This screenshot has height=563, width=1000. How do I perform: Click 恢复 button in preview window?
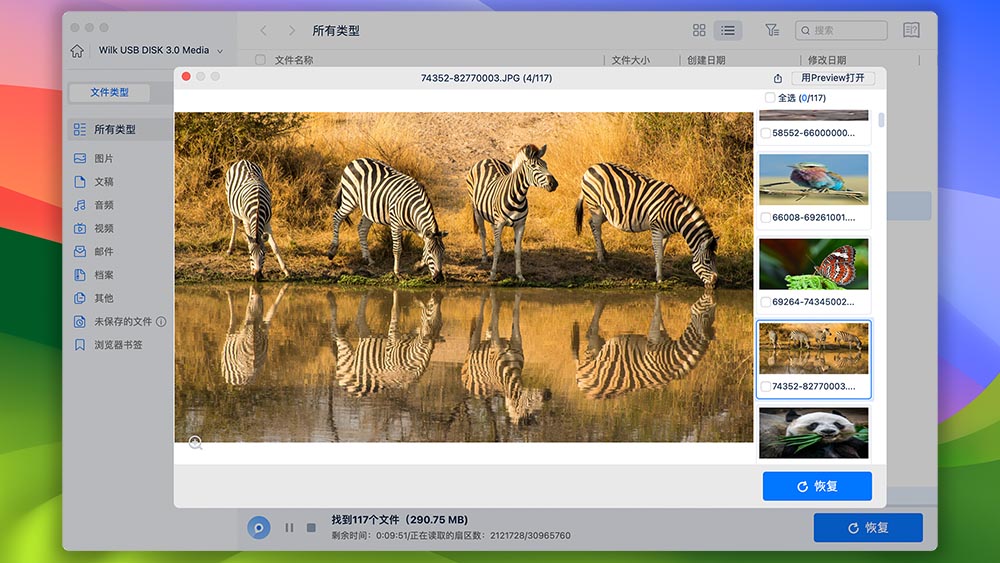817,486
